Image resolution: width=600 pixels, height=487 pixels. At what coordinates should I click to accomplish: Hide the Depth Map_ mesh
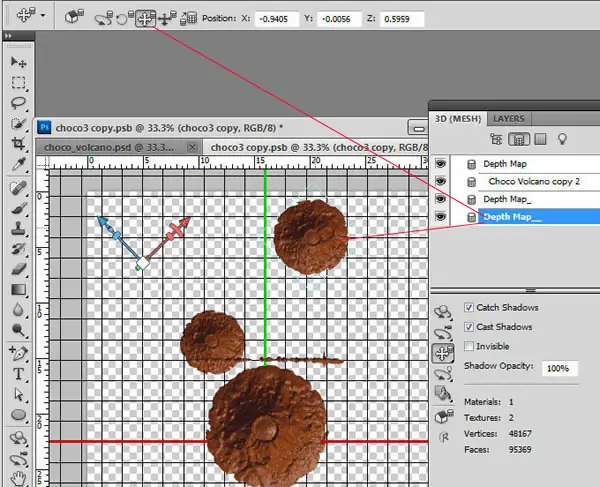(440, 199)
